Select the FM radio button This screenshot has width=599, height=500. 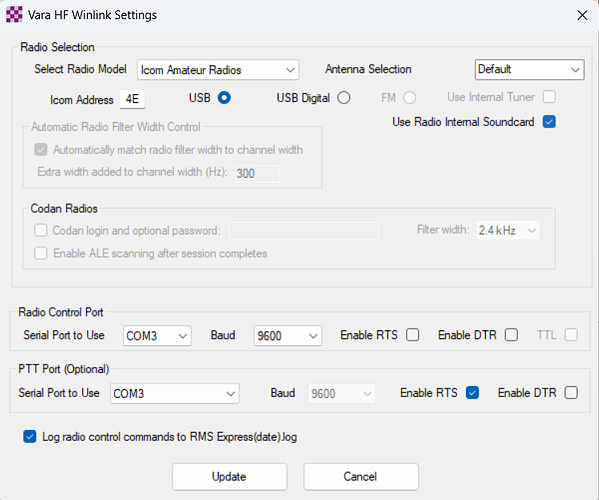pos(410,98)
